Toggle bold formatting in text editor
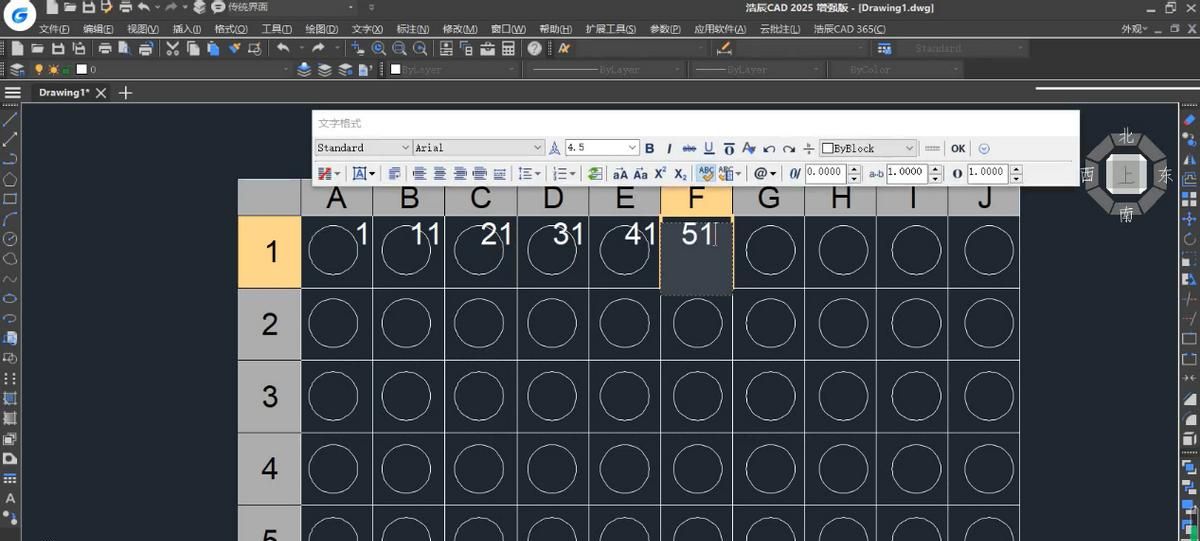Image resolution: width=1200 pixels, height=541 pixels. (x=649, y=148)
